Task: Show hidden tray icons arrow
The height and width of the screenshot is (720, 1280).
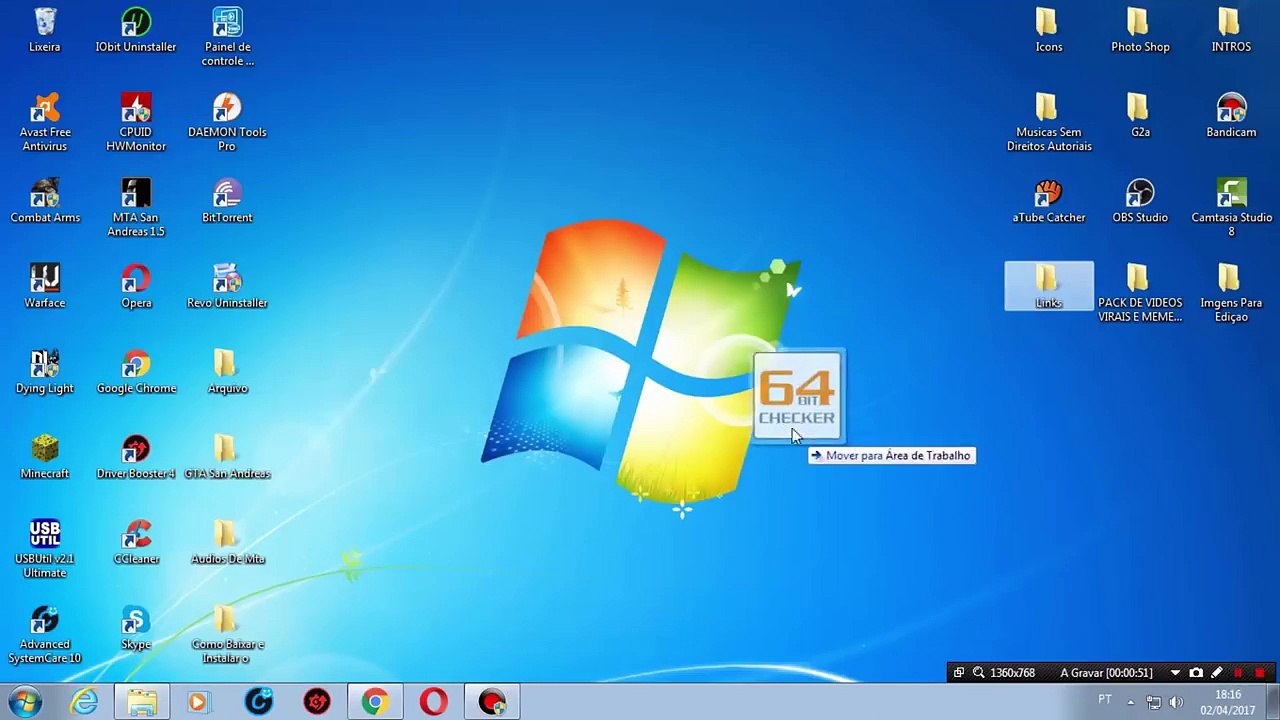Action: click(x=1131, y=702)
